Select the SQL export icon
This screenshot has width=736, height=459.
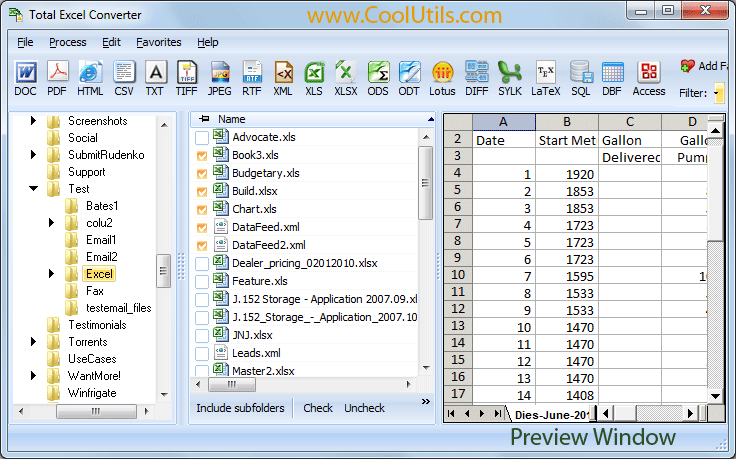pos(581,78)
